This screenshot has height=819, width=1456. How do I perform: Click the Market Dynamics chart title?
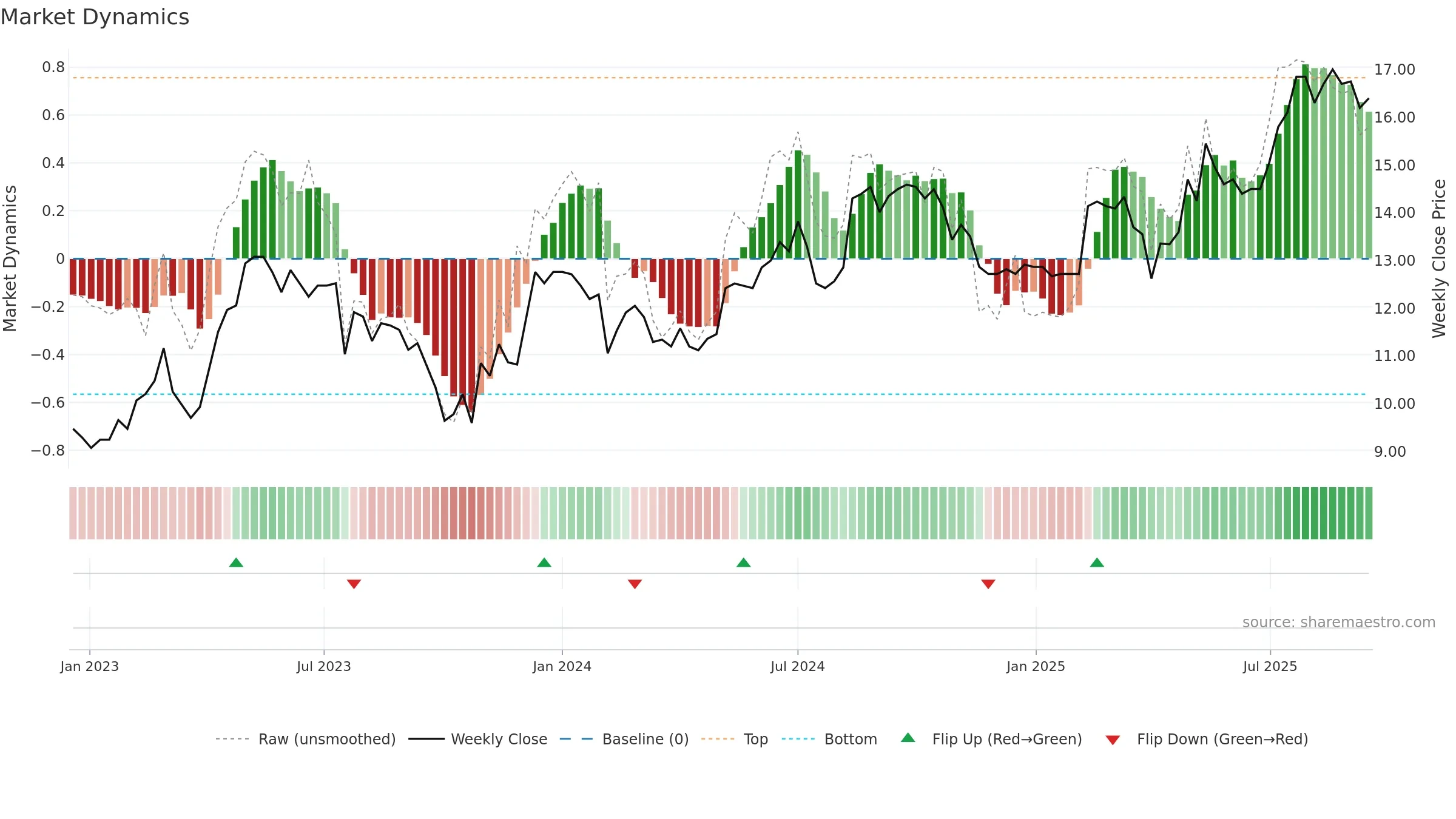click(x=95, y=17)
